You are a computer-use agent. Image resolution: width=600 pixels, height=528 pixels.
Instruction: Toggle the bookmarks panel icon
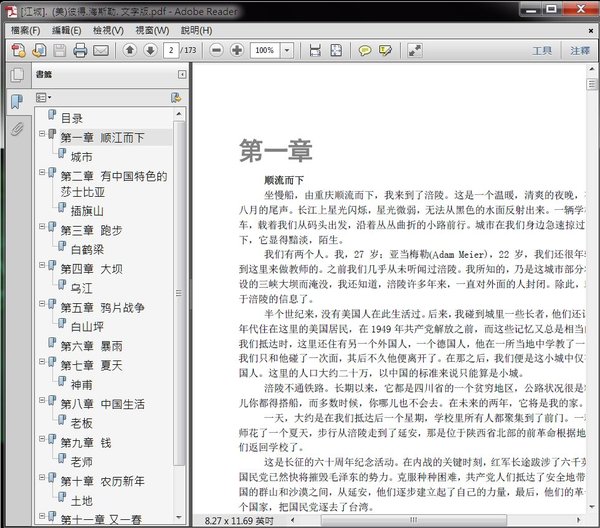point(17,102)
